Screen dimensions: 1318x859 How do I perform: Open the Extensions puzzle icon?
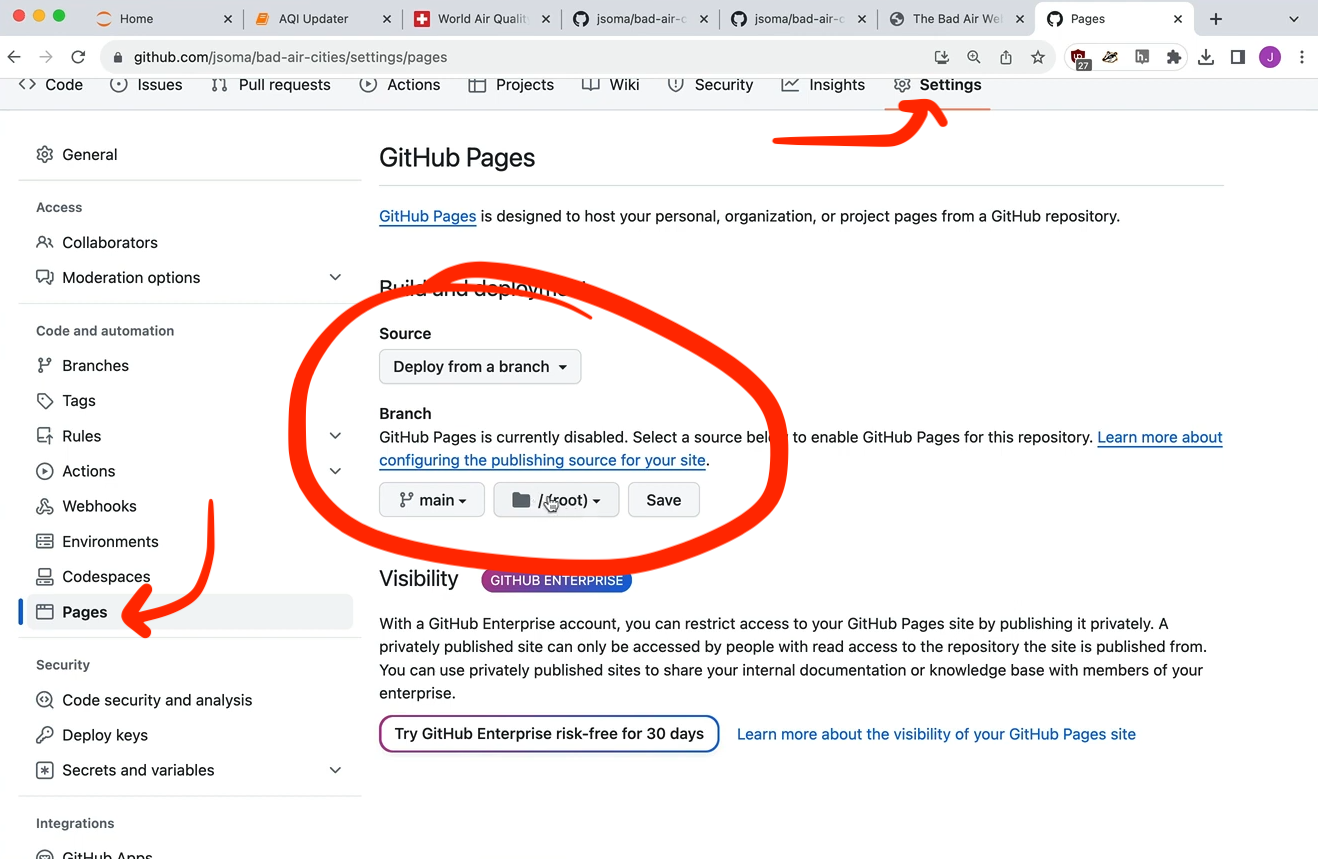(1174, 57)
